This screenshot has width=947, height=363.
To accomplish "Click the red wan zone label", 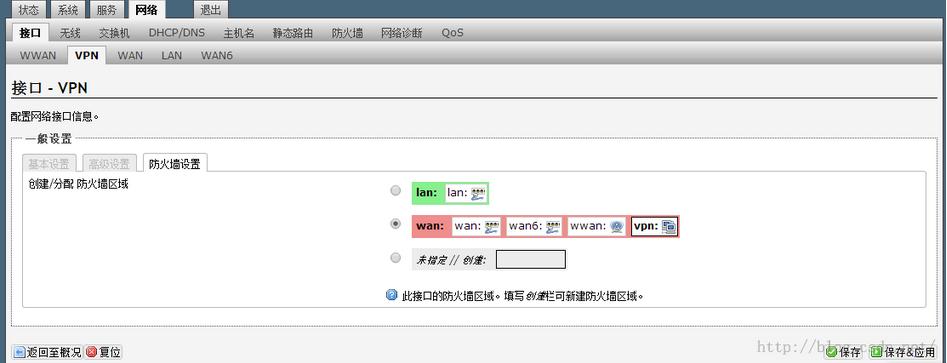I will pyautogui.click(x=430, y=226).
